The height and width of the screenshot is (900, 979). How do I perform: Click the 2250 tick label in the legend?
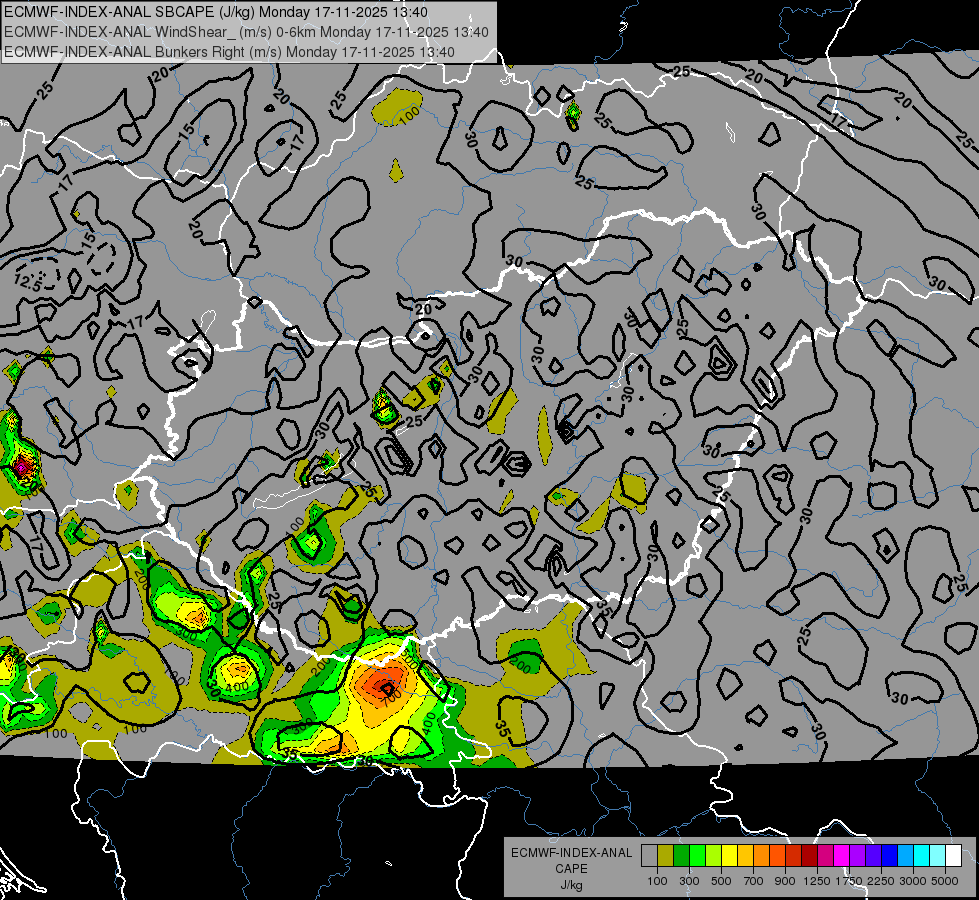pyautogui.click(x=881, y=881)
